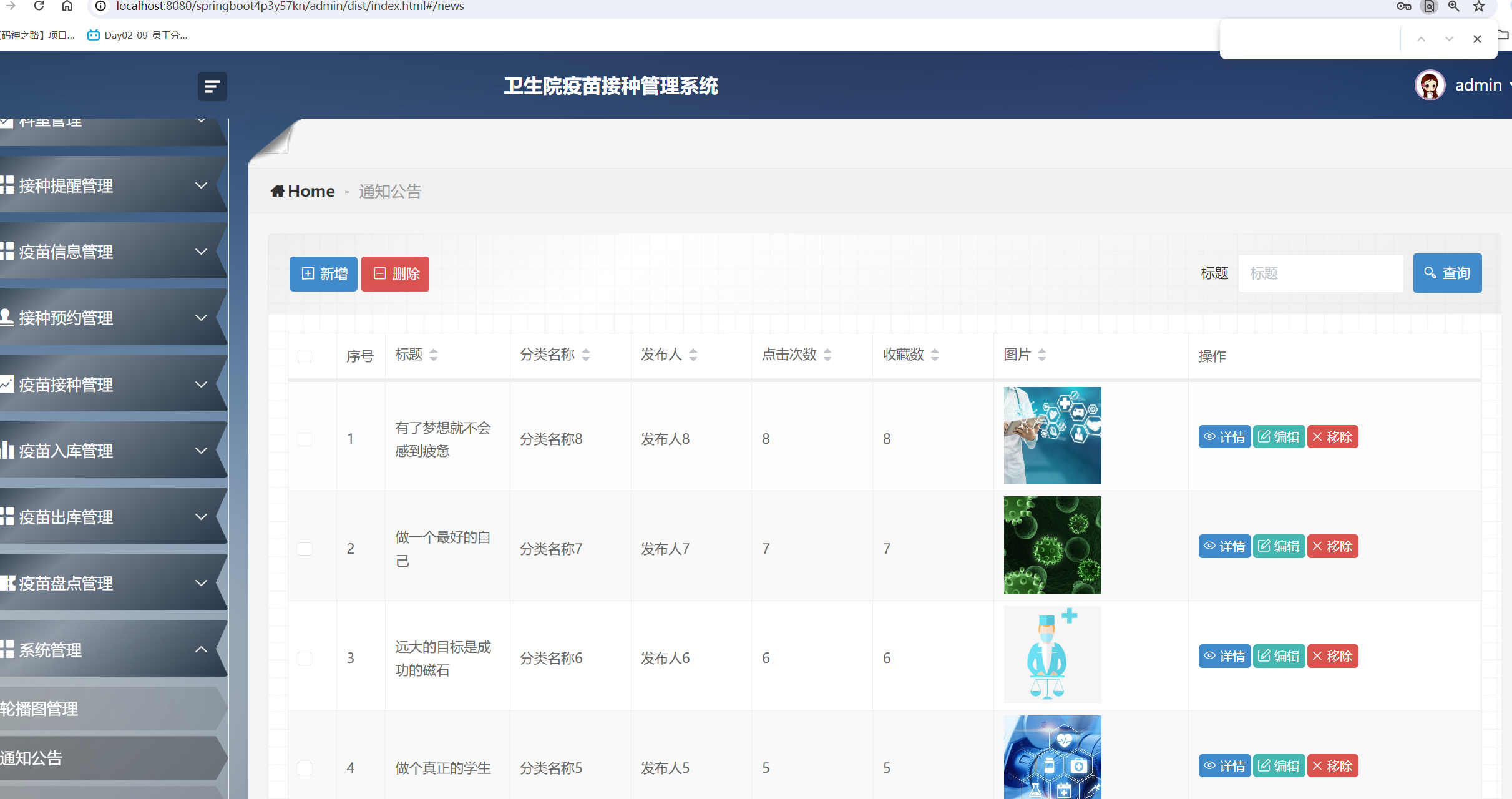1512x799 pixels.
Task: Collapse the expanded 系统管理 section
Action: [201, 649]
